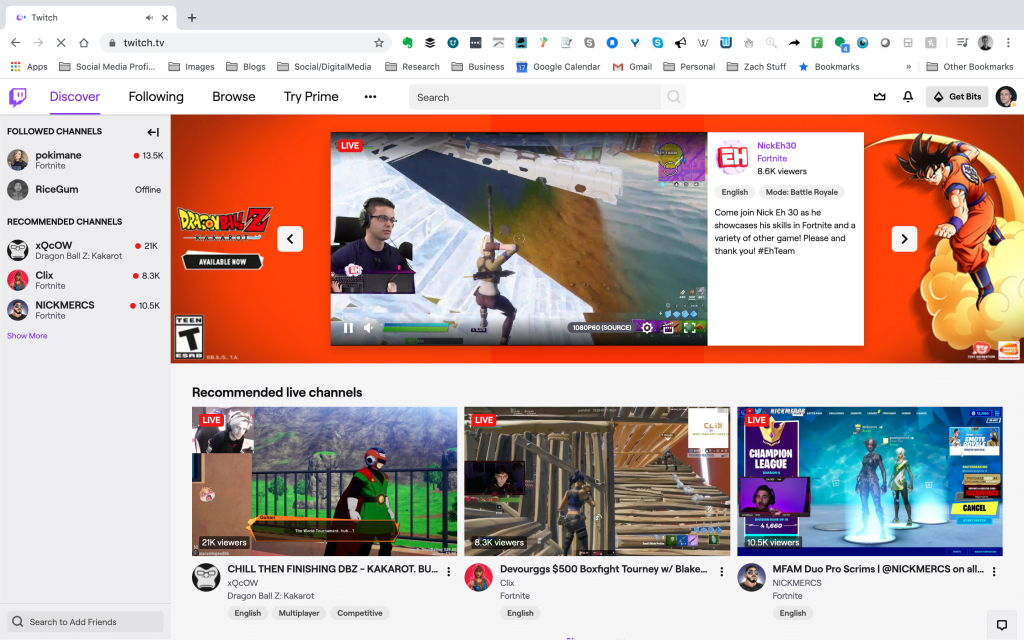Show the previous carousel stream
1024x640 pixels.
(290, 239)
